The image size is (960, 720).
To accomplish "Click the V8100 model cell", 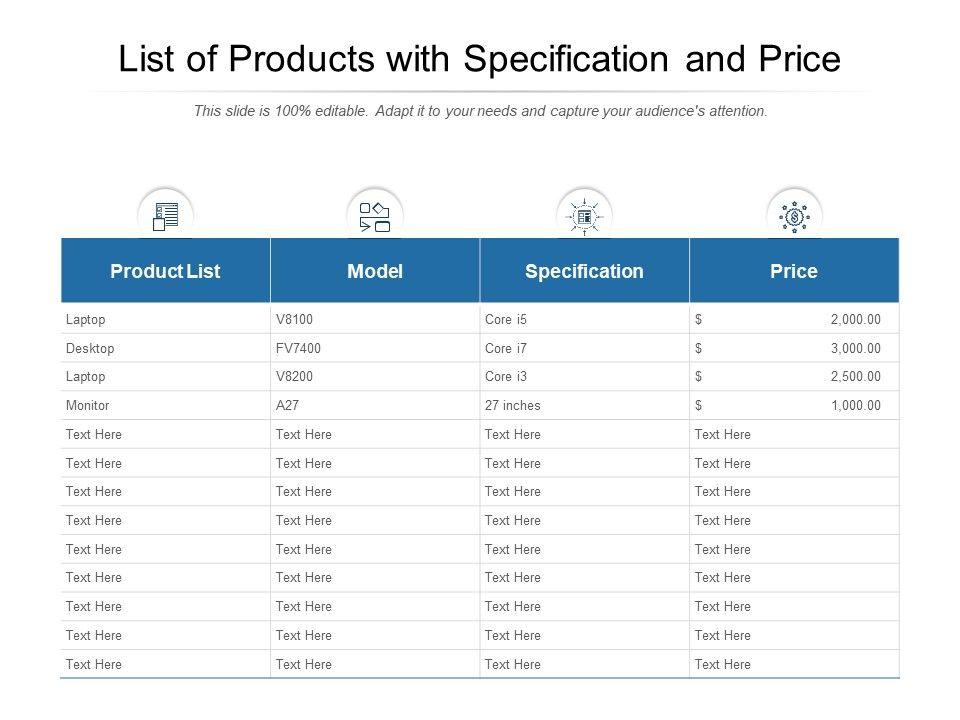I will coord(294,320).
